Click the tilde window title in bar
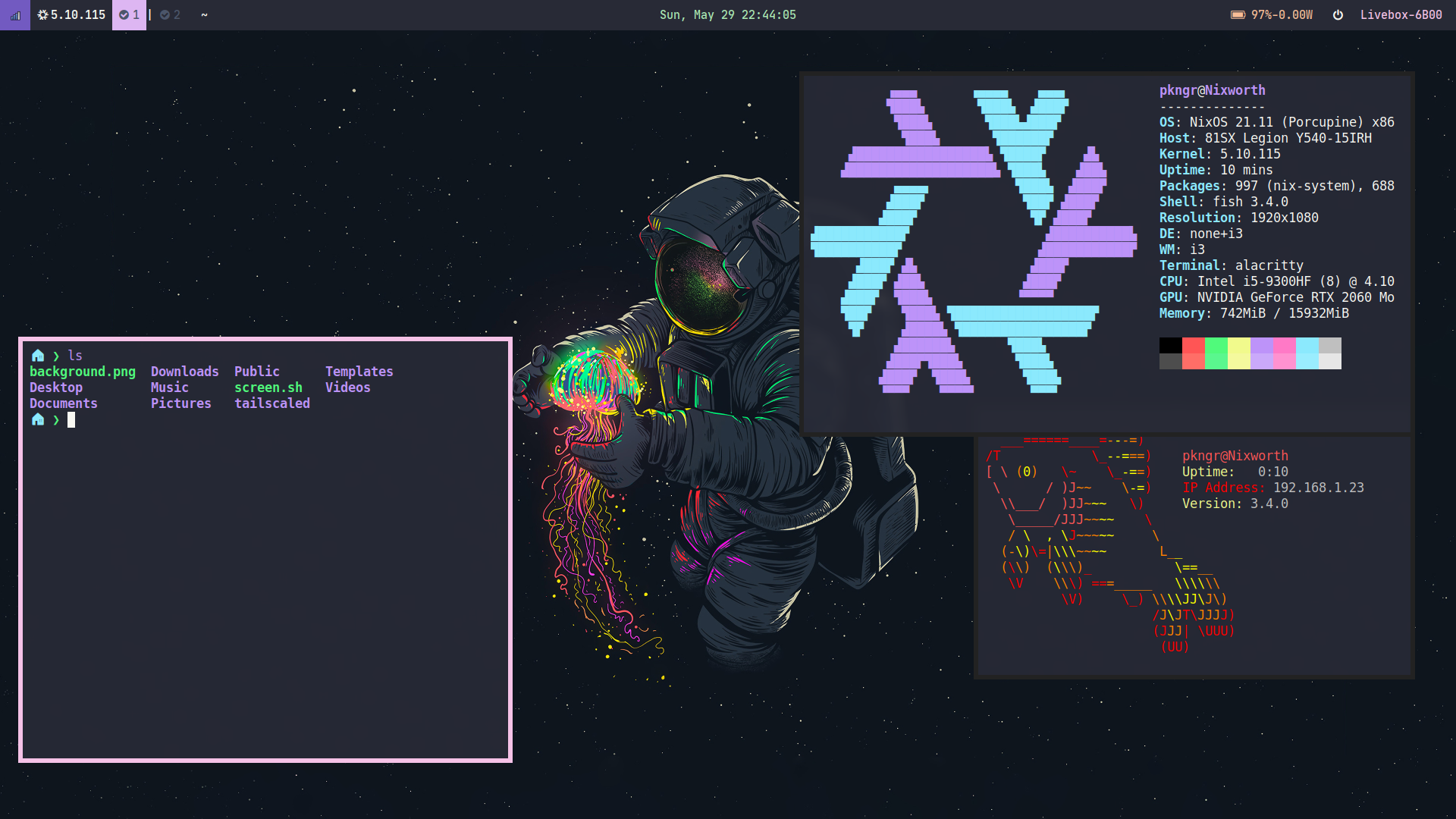The height and width of the screenshot is (819, 1456). point(204,15)
